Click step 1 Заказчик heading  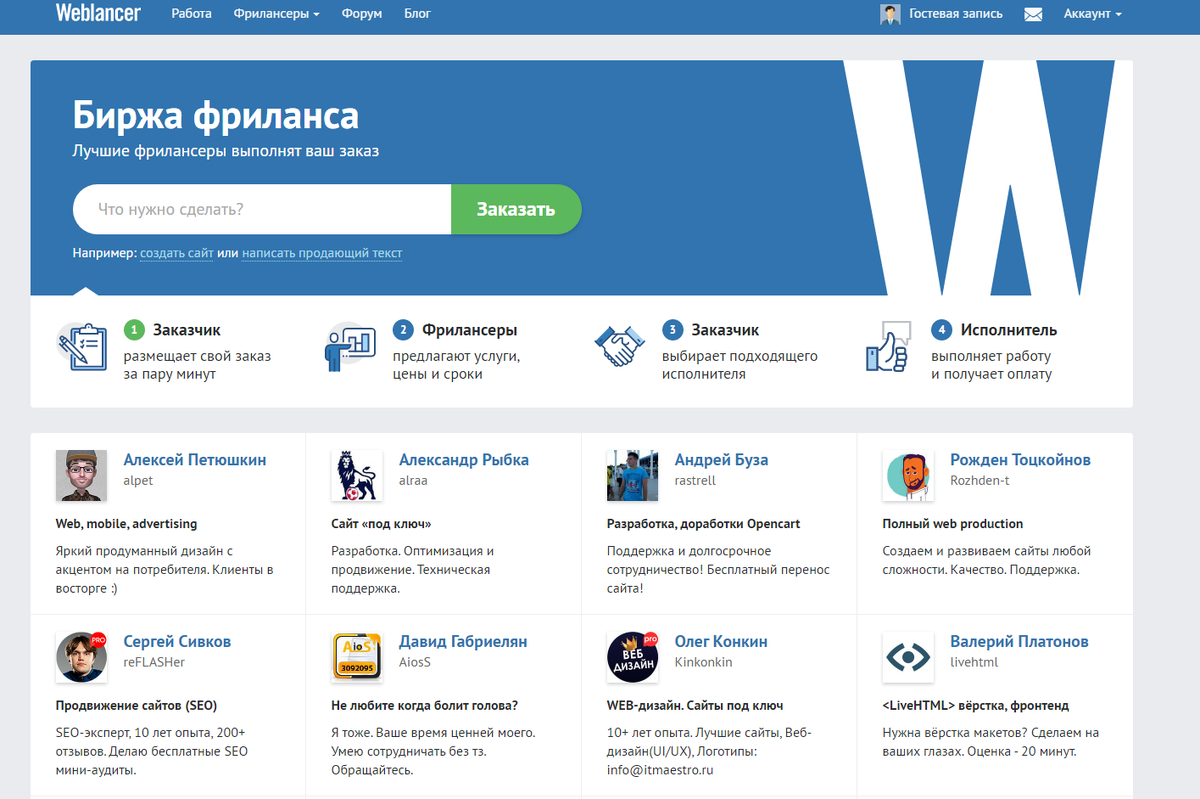click(186, 330)
